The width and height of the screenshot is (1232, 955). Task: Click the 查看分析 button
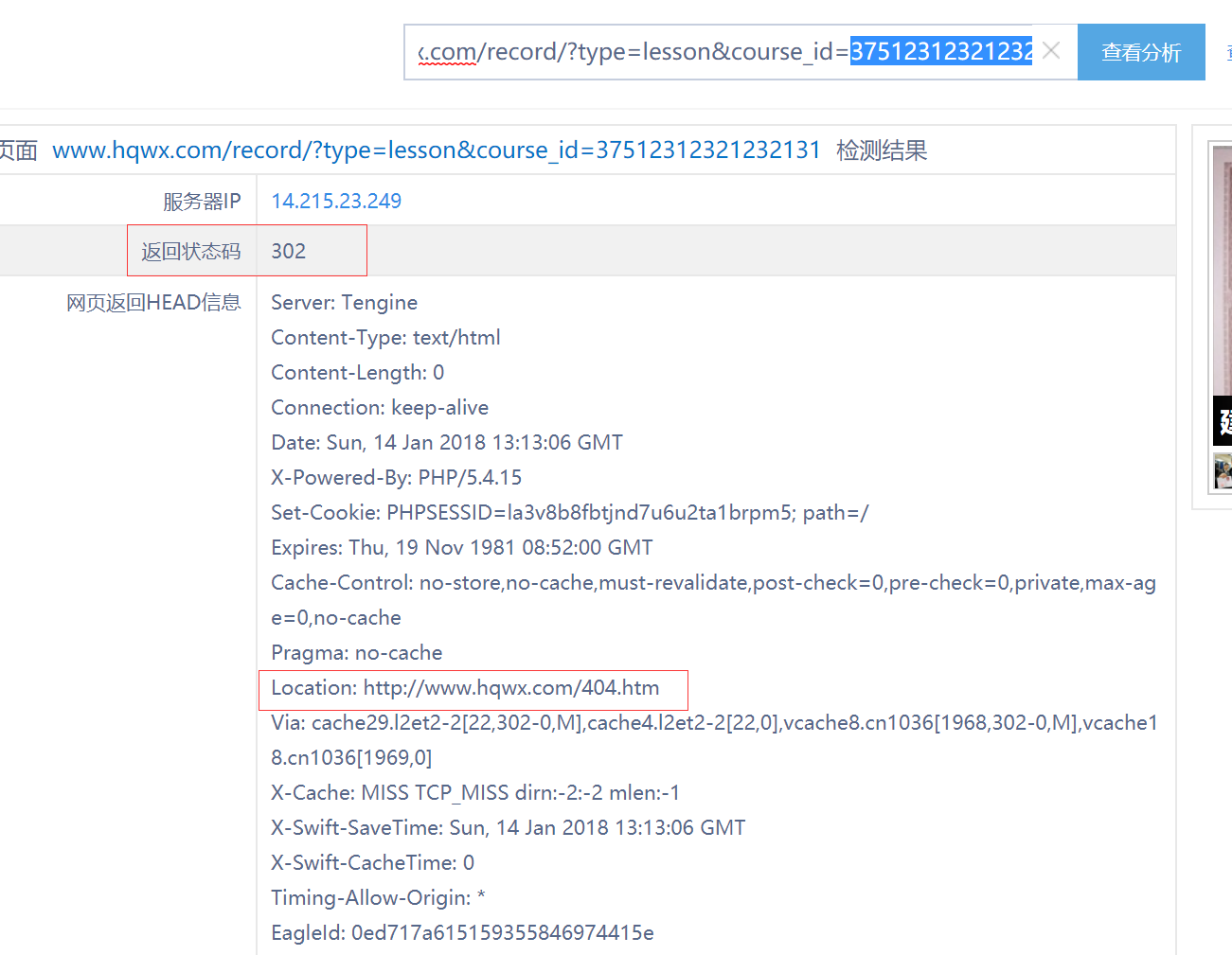(x=1140, y=52)
